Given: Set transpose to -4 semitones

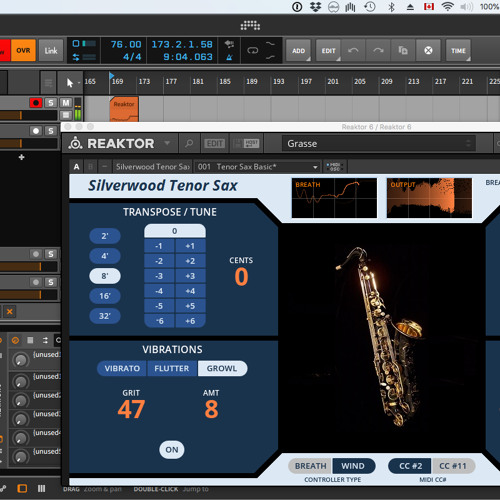Looking at the screenshot, I should [x=159, y=291].
